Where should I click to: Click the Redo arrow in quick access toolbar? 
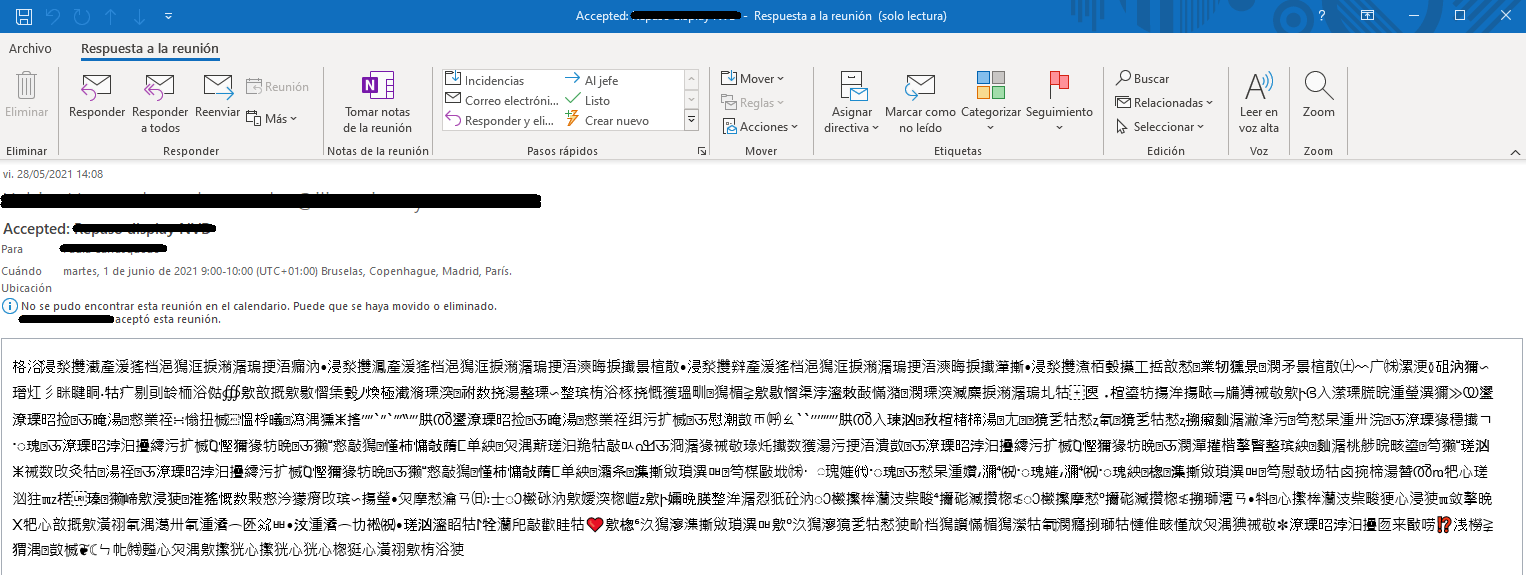point(82,16)
